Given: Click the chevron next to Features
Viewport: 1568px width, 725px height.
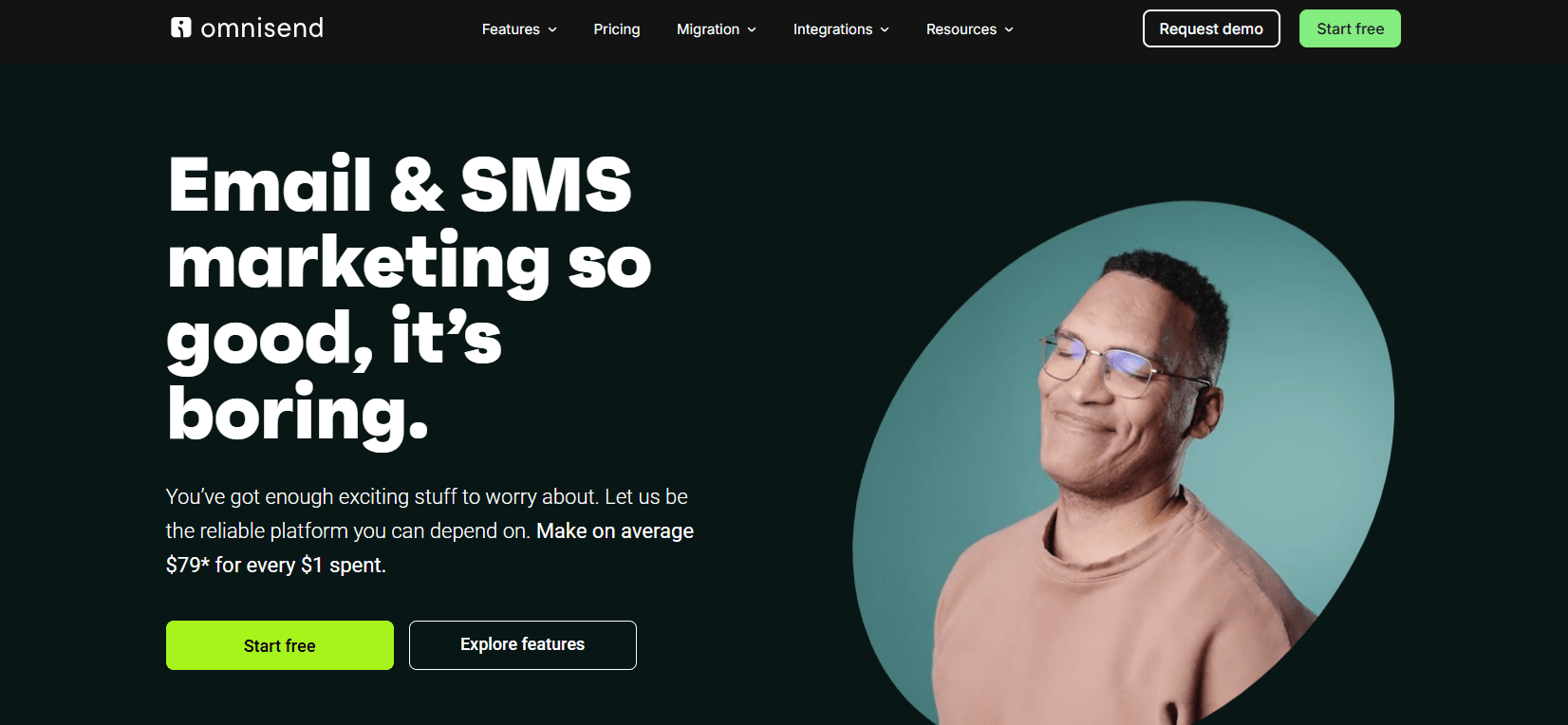Looking at the screenshot, I should point(552,29).
